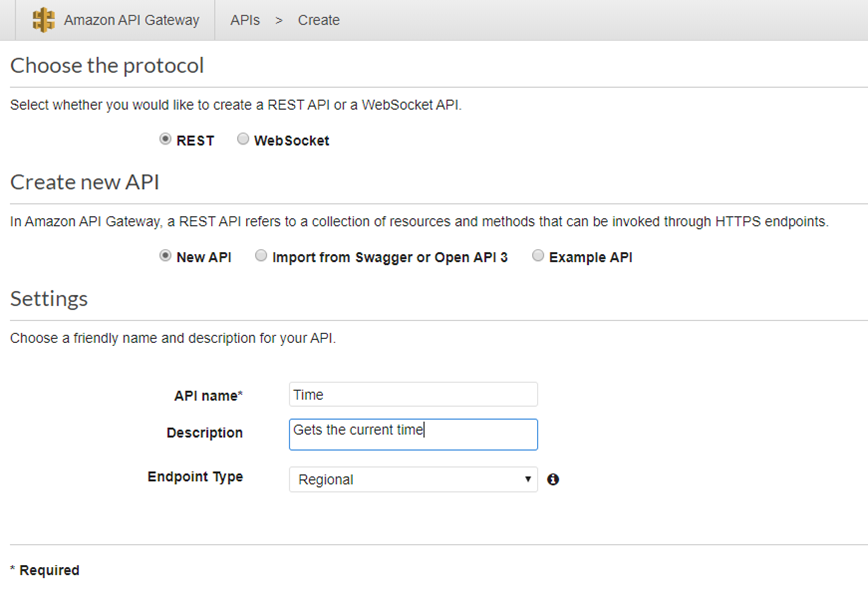Click the Amazon API Gateway logo icon
This screenshot has width=868, height=608.
[x=43, y=20]
